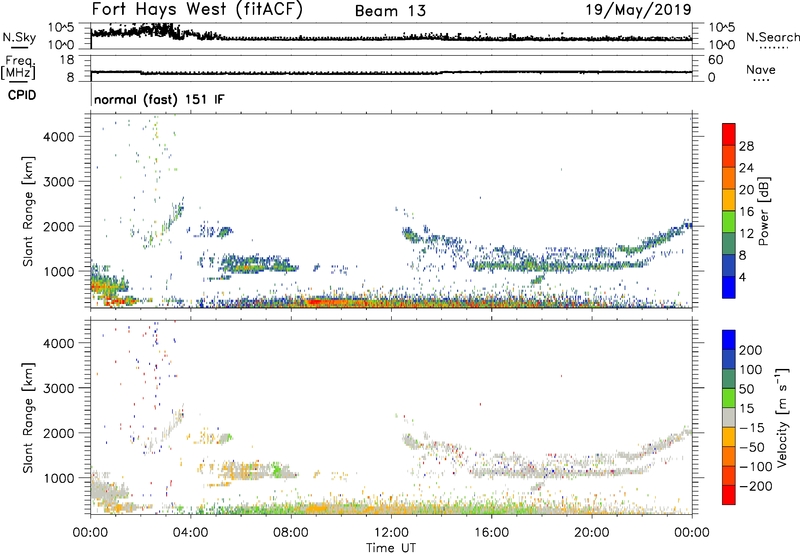Click the left '10^5' noise axis tick
Image resolution: width=800 pixels, height=554 pixels.
click(x=61, y=28)
